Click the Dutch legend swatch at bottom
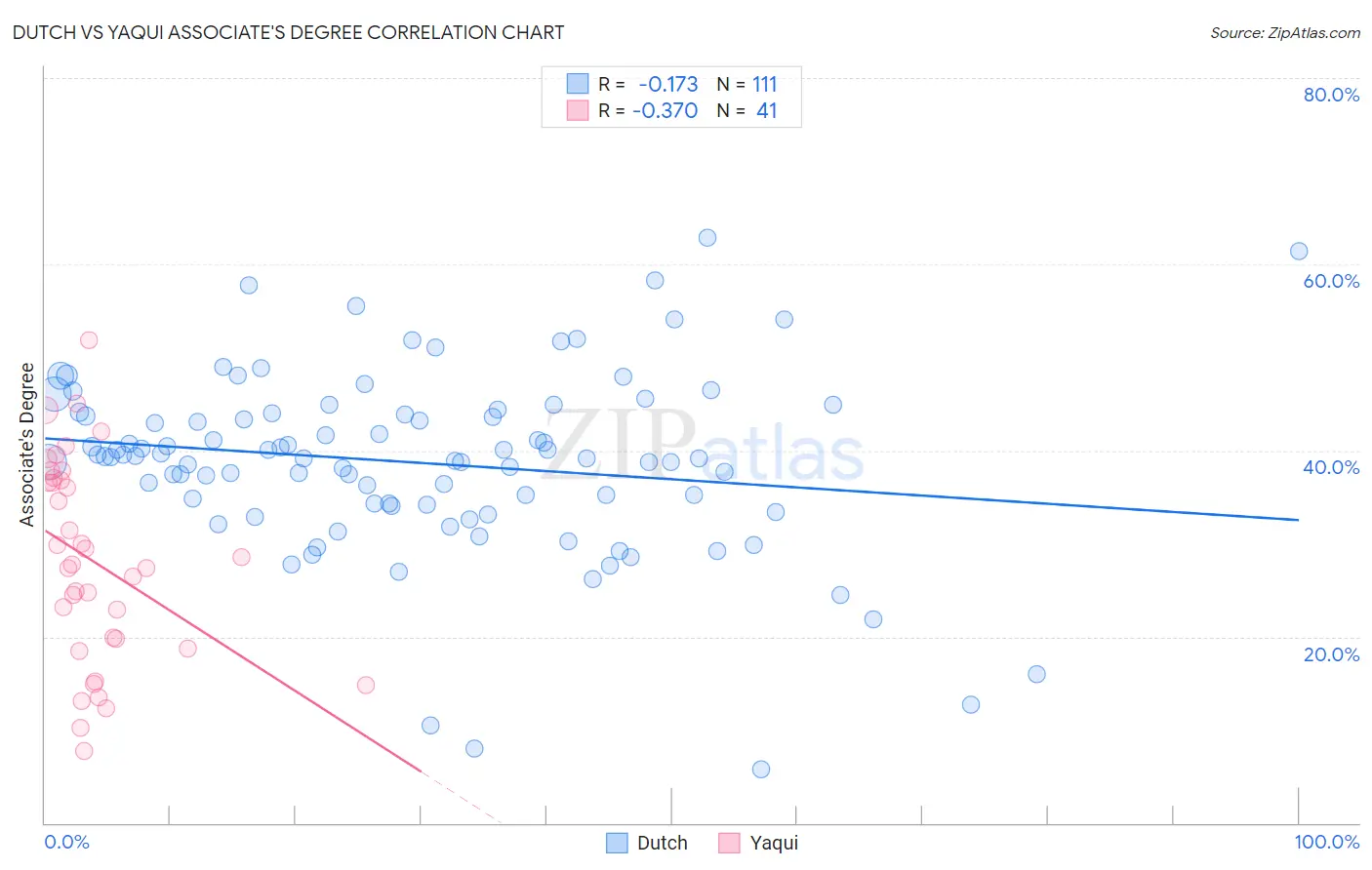This screenshot has height=870, width=1372. [617, 843]
